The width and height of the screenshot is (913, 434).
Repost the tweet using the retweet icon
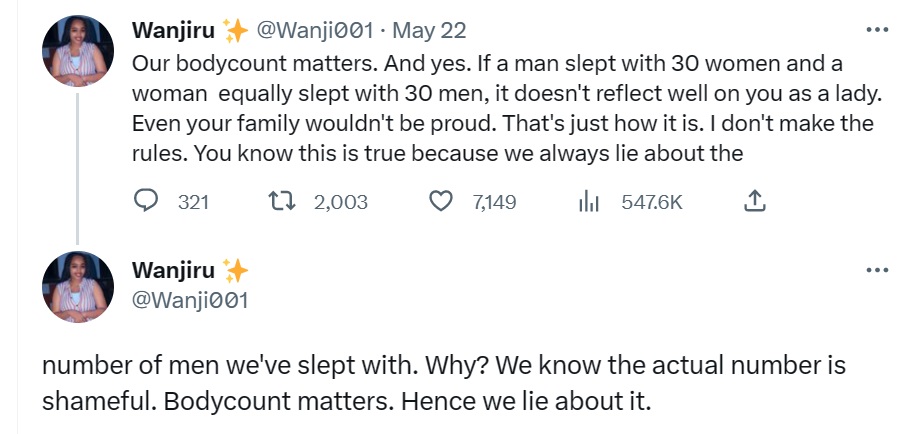tap(285, 202)
